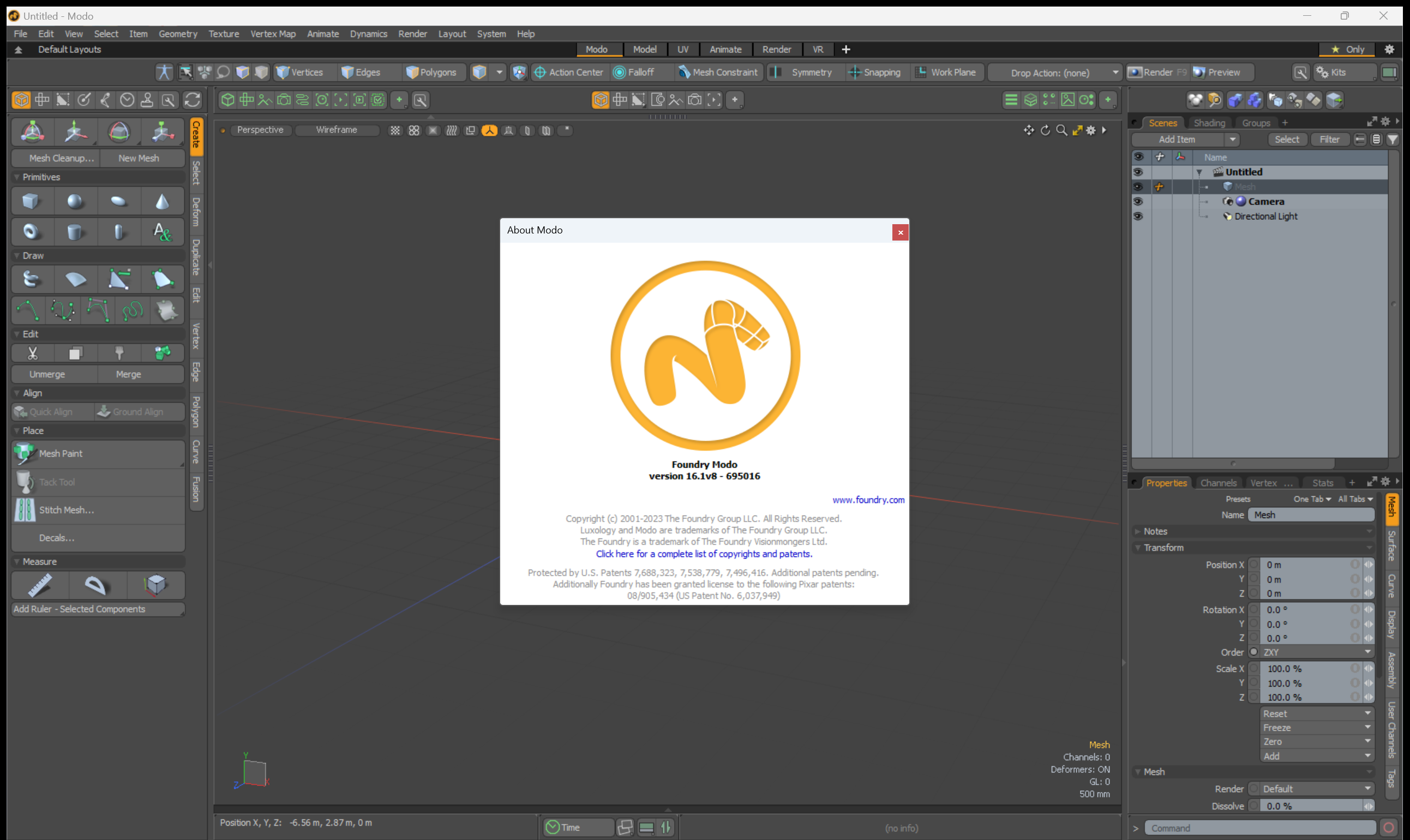Open the Drop Action dropdown

tap(1056, 73)
